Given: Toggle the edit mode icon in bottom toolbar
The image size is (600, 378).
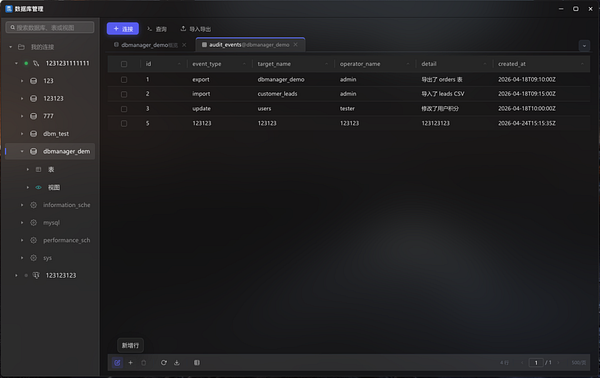Looking at the screenshot, I should coord(117,362).
